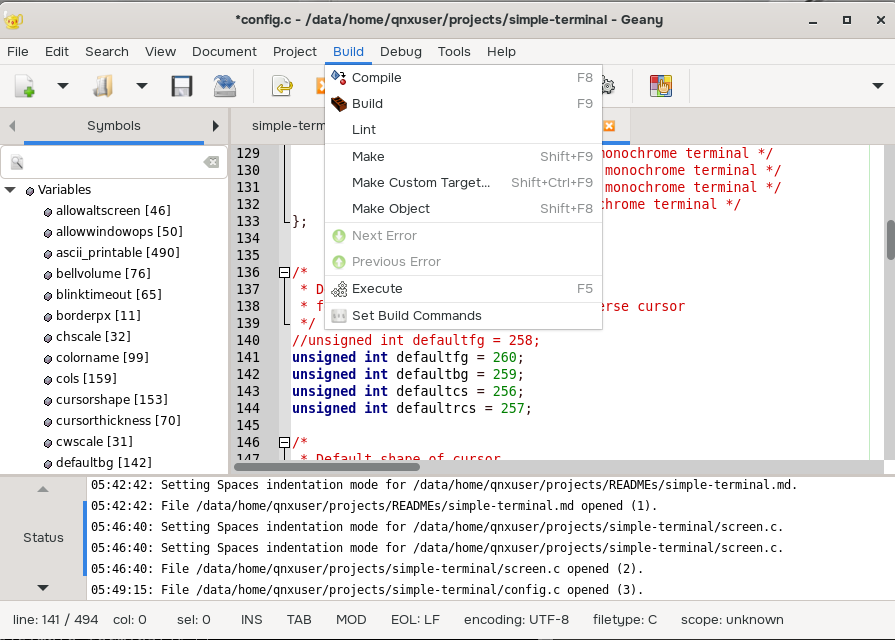This screenshot has width=895, height=640.
Task: Click the Save All toolbar icon
Action: tap(225, 87)
